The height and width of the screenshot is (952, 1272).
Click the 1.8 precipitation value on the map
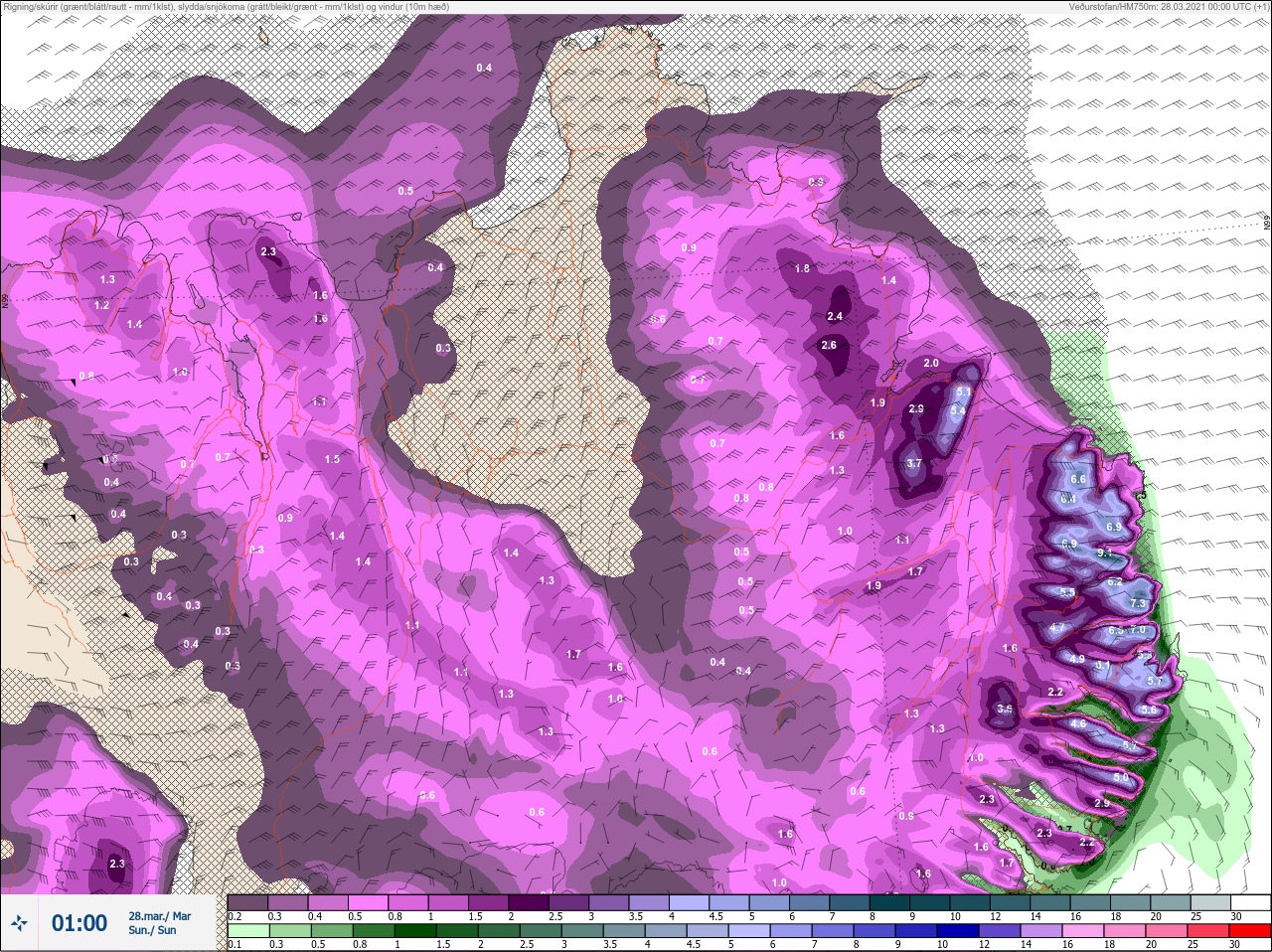(802, 268)
